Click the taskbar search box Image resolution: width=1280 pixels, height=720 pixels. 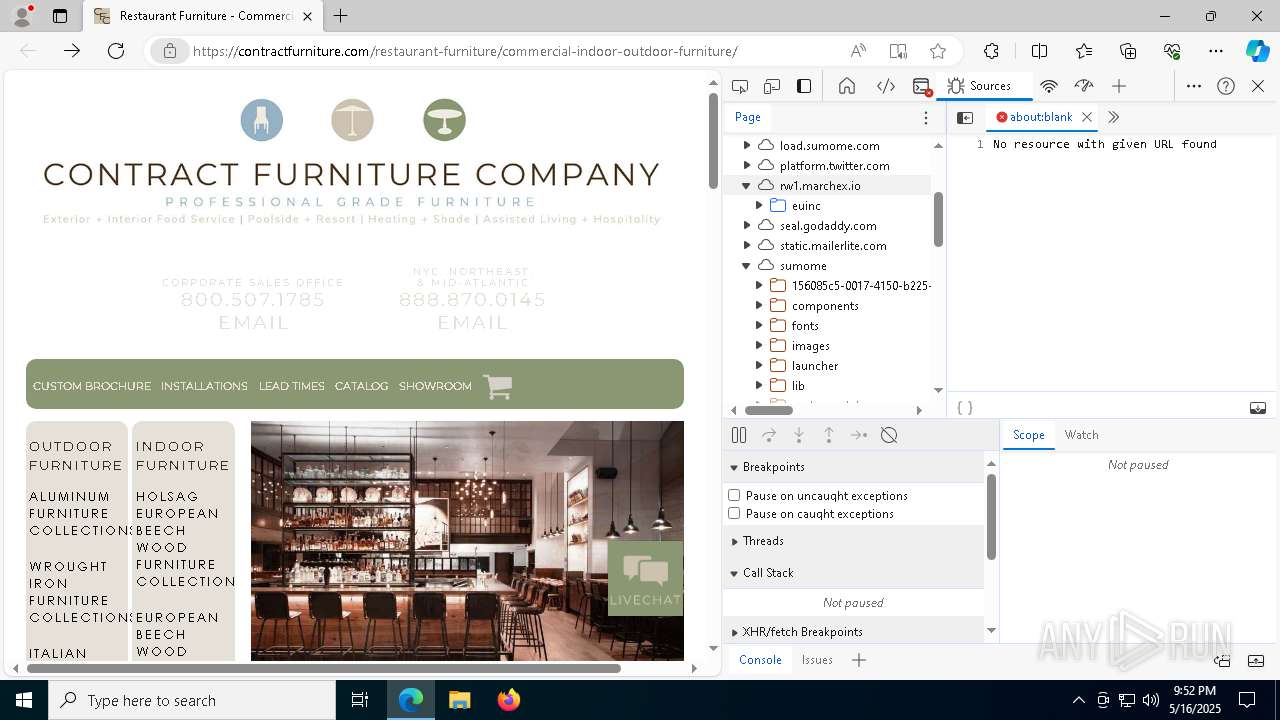pyautogui.click(x=192, y=700)
